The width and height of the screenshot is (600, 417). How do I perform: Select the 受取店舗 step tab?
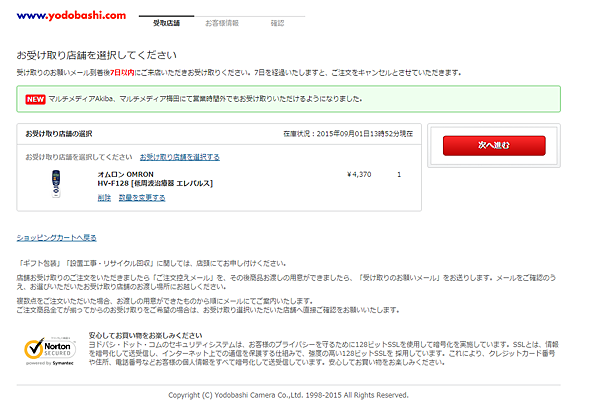click(166, 23)
